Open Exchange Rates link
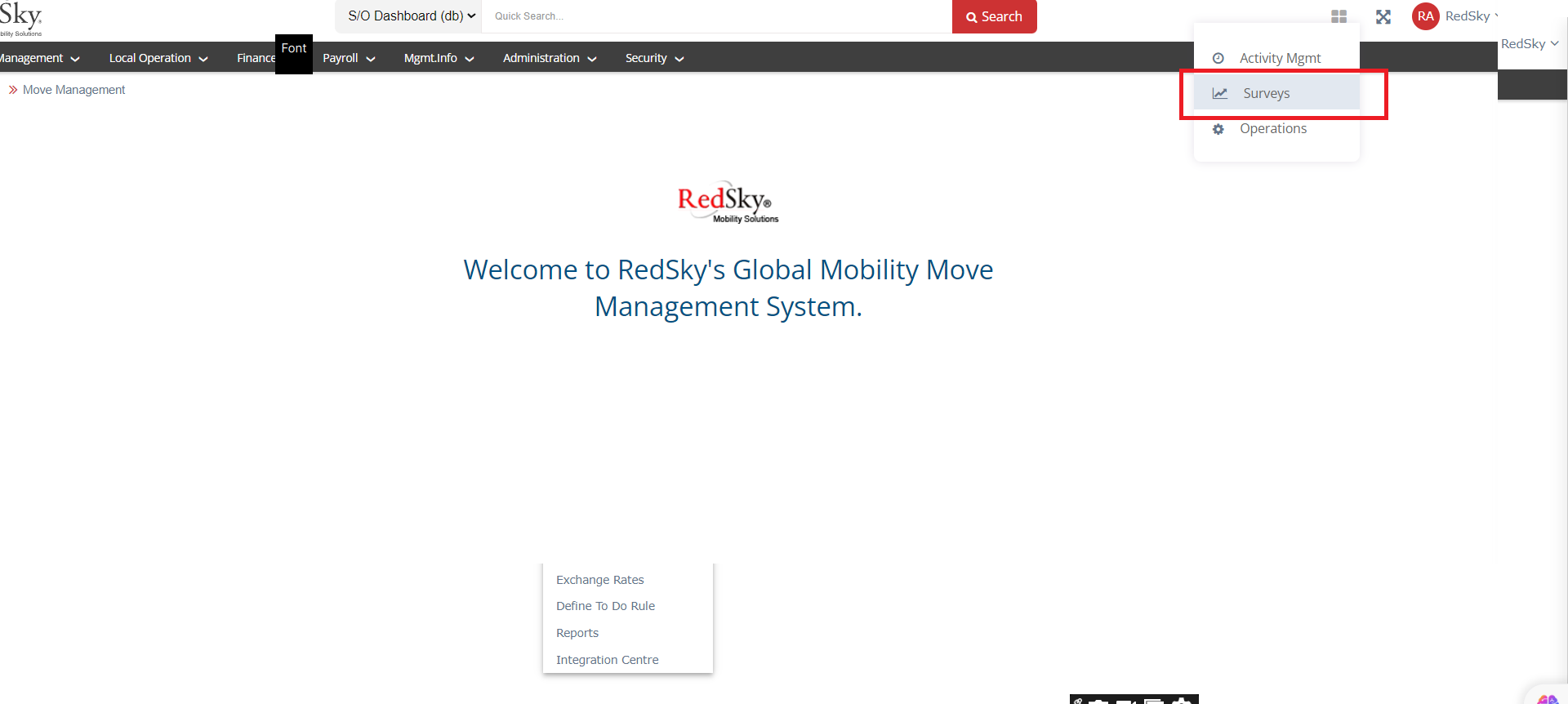 (x=599, y=580)
